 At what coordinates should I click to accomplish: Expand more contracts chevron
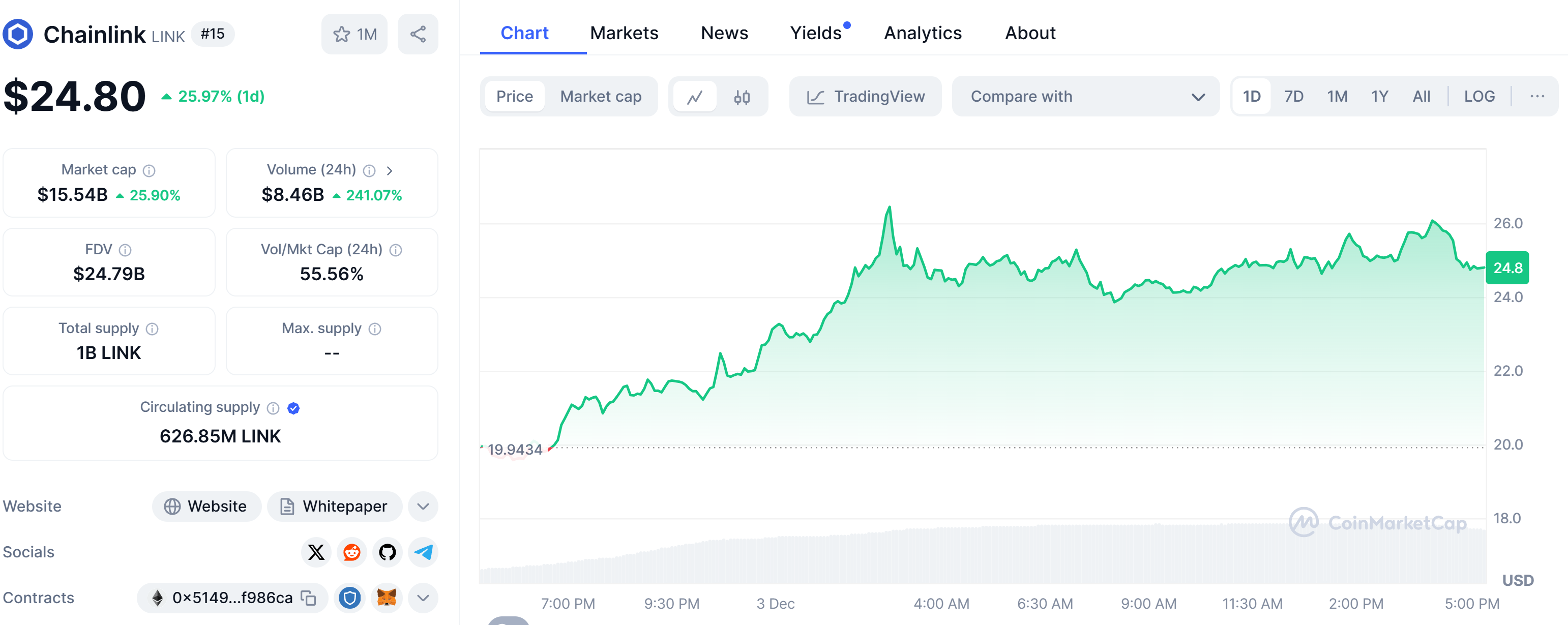click(x=423, y=598)
